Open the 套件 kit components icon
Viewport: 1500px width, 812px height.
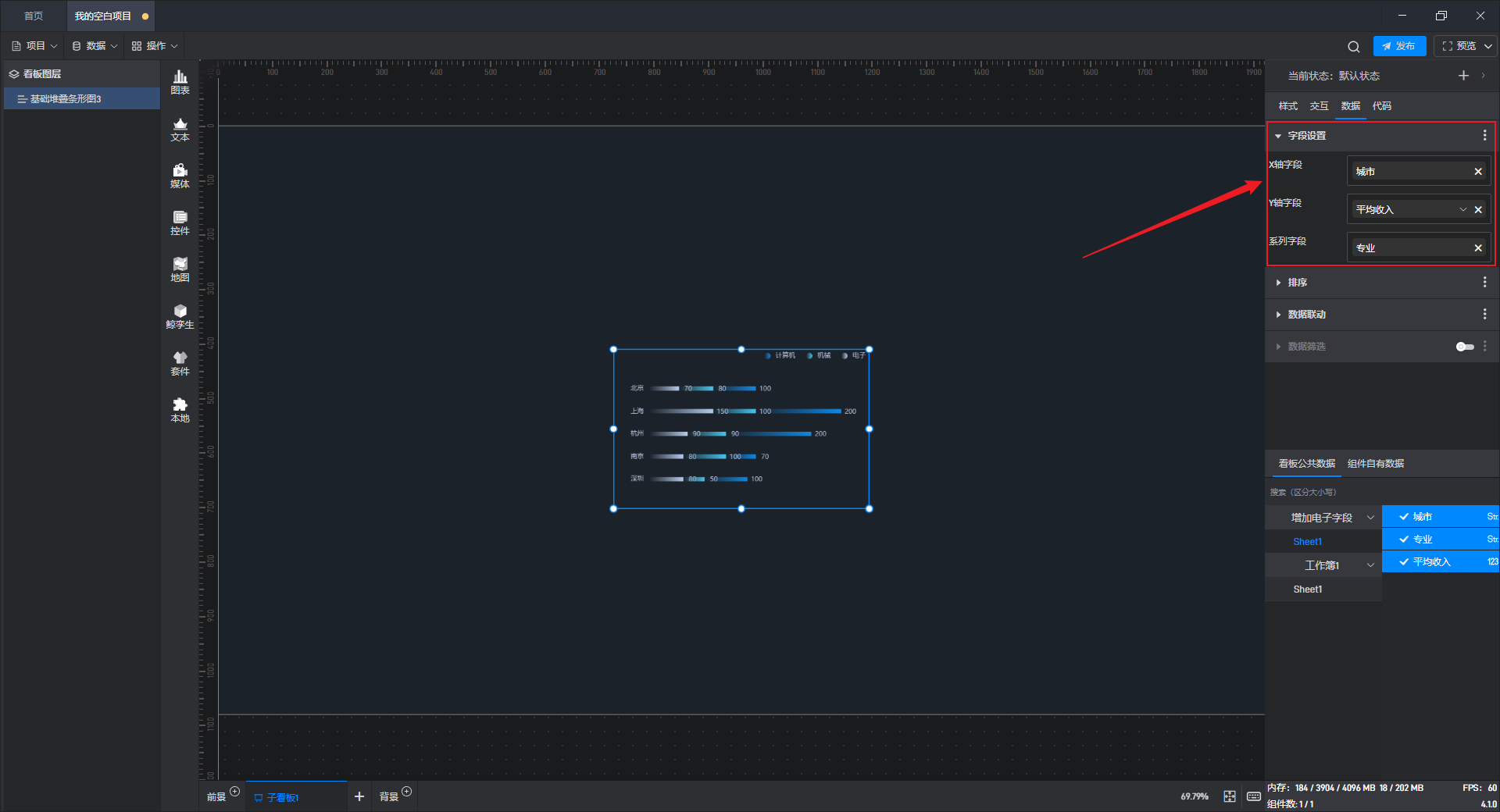pos(180,363)
